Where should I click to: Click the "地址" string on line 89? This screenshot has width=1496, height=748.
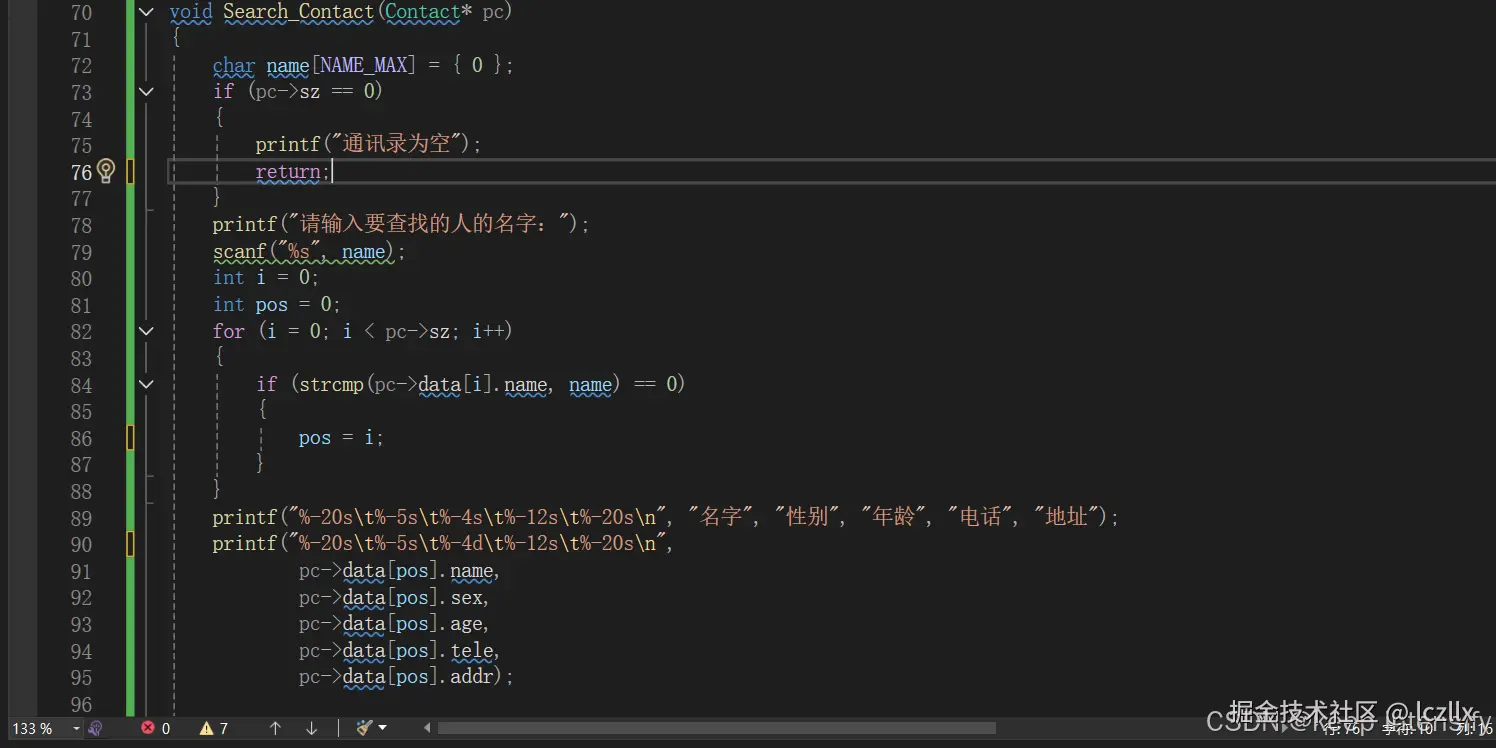pyautogui.click(x=1066, y=518)
